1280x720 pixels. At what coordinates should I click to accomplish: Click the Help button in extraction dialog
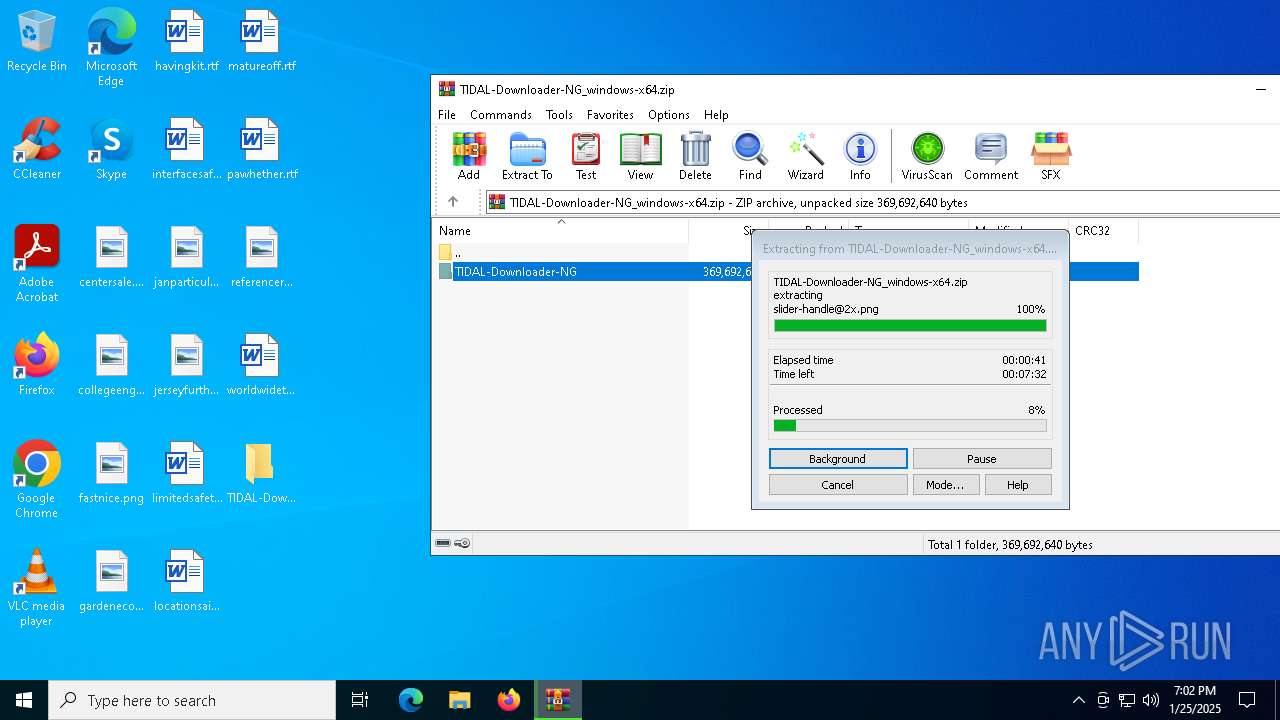[1018, 484]
